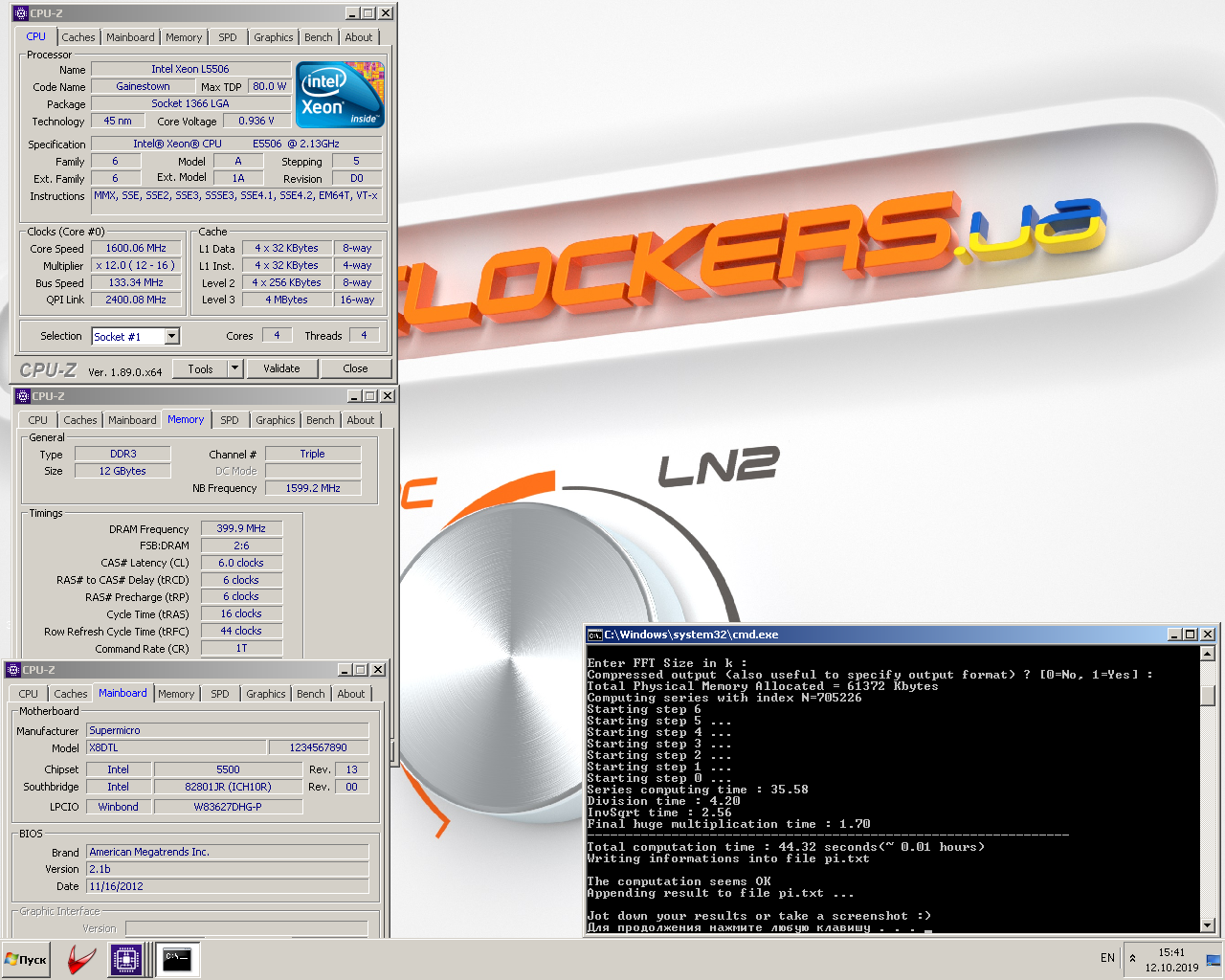Select the SPD tab in the middle Memory window
The height and width of the screenshot is (980, 1225).
click(x=230, y=420)
